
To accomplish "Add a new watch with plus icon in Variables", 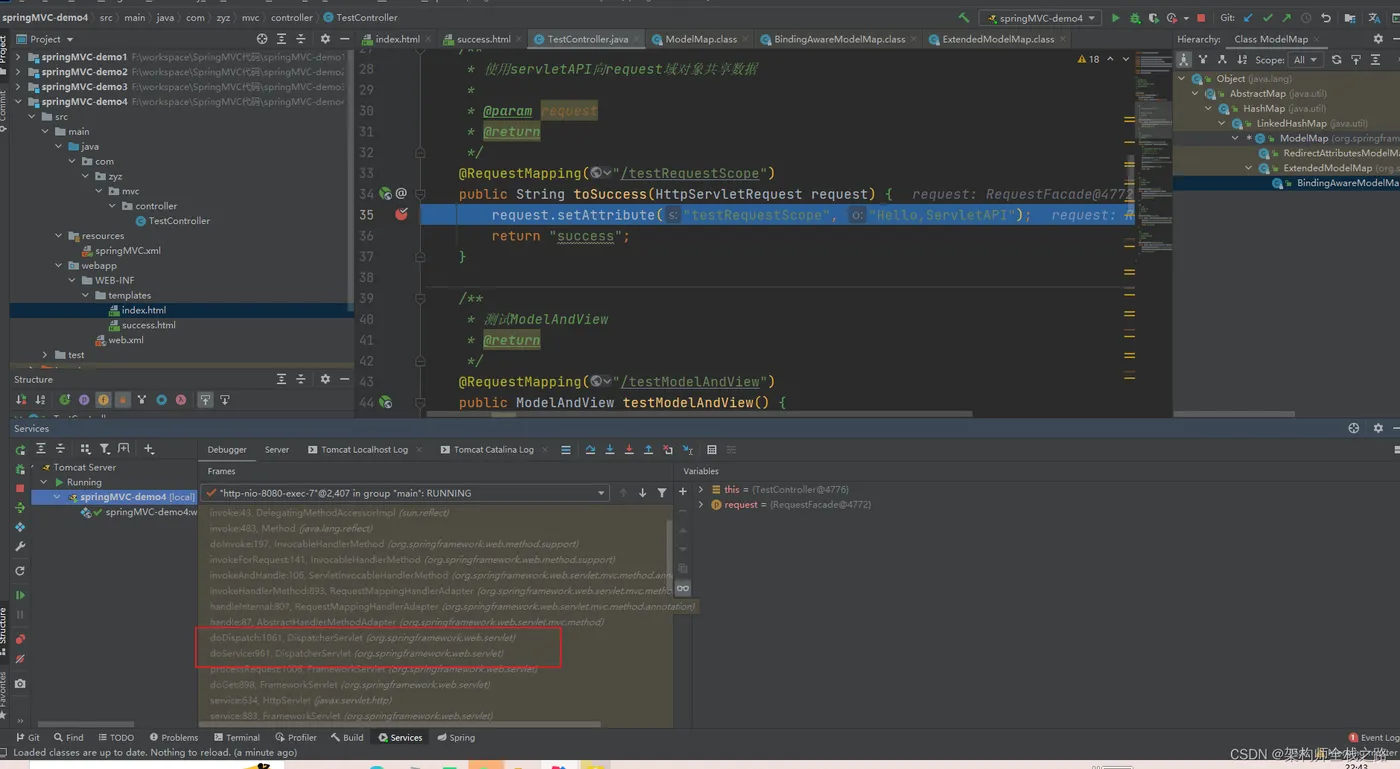I will click(x=683, y=491).
